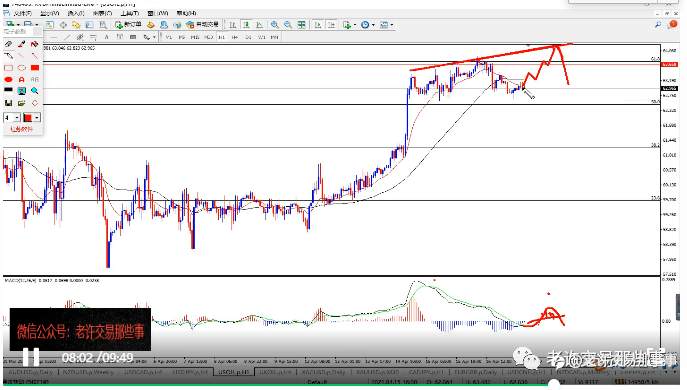687x390 pixels.
Task: Click the New Order button
Action: (128, 25)
